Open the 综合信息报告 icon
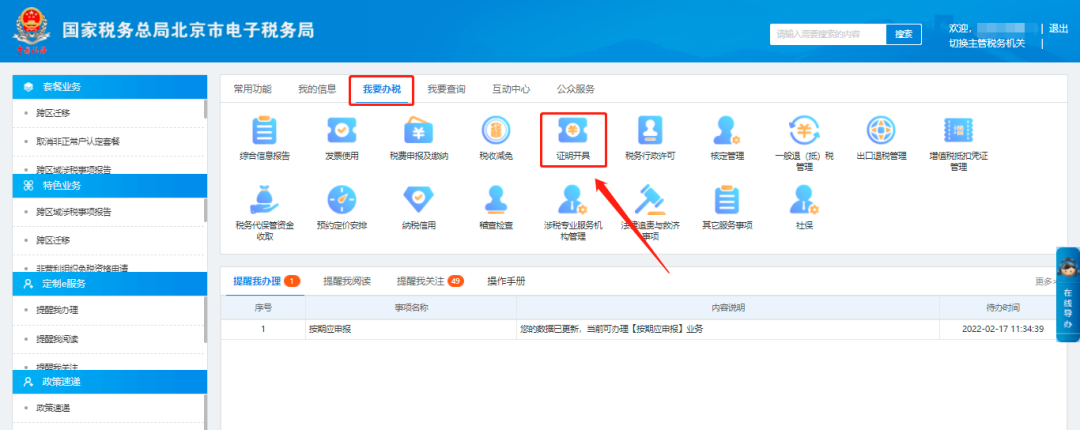 tap(264, 130)
